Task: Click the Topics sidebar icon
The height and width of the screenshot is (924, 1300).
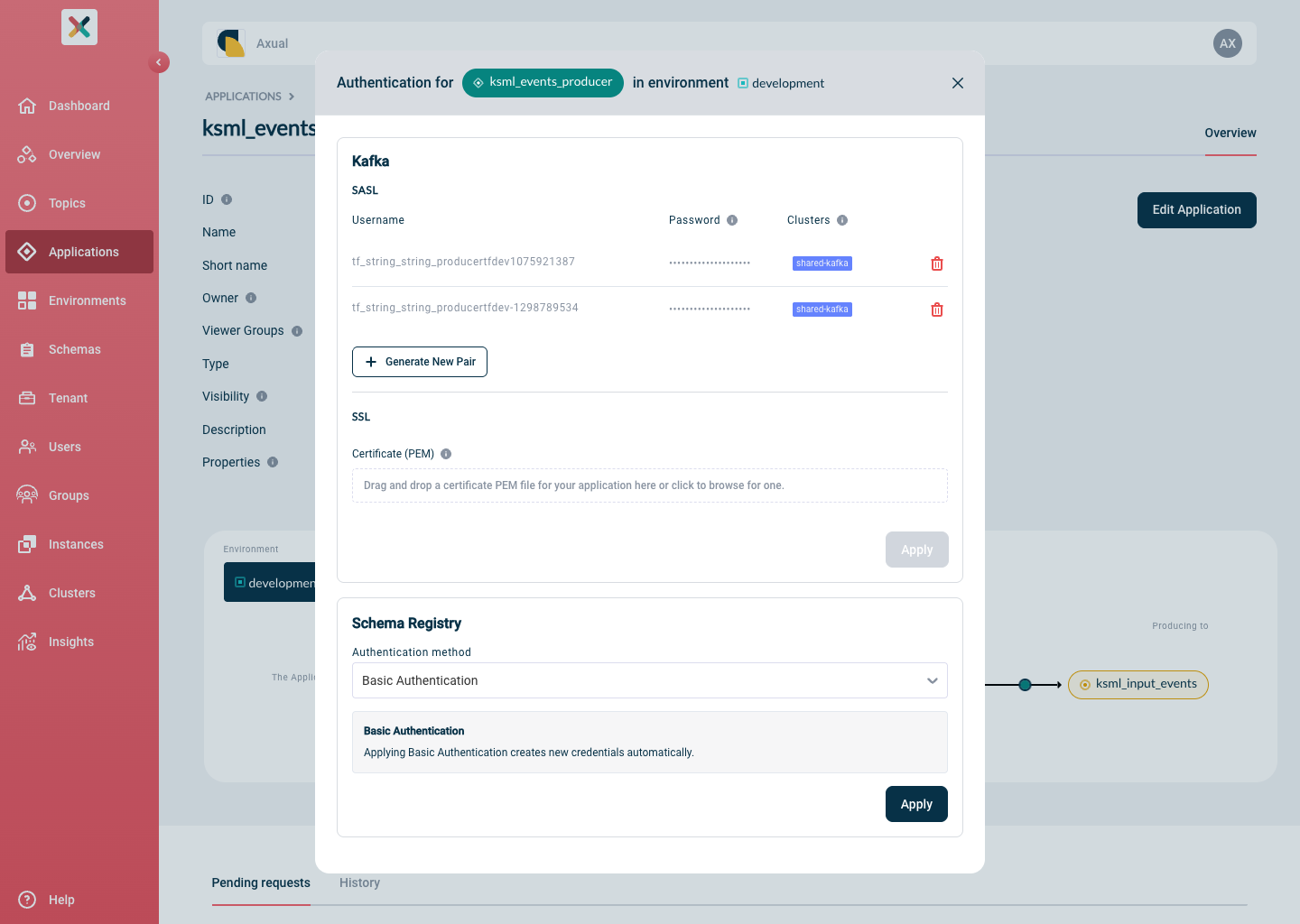Action: (27, 203)
